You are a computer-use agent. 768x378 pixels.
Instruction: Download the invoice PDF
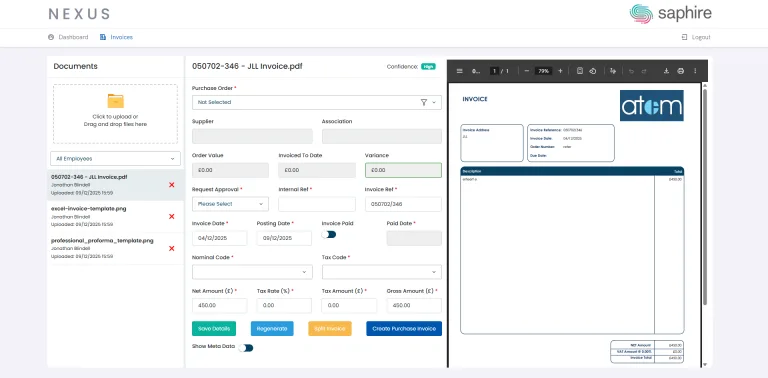pos(666,71)
